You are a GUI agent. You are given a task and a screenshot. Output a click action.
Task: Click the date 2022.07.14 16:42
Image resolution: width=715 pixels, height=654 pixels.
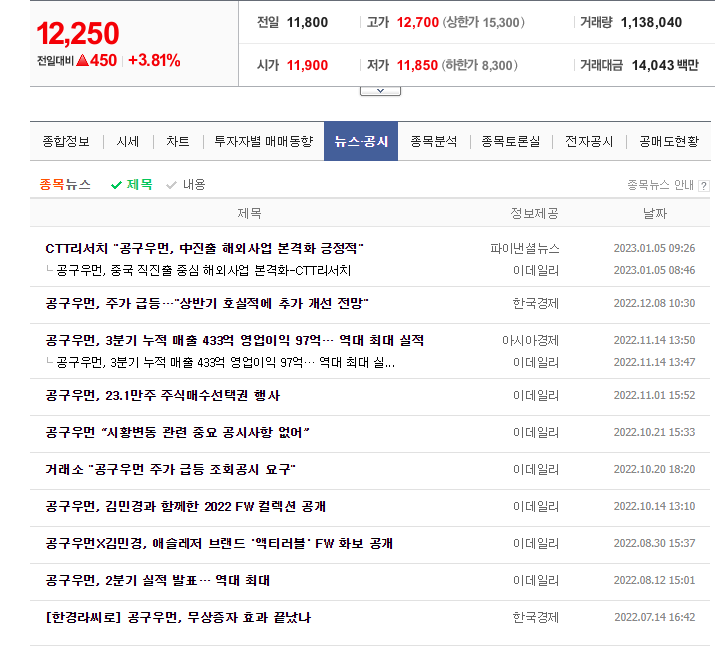pos(654,617)
